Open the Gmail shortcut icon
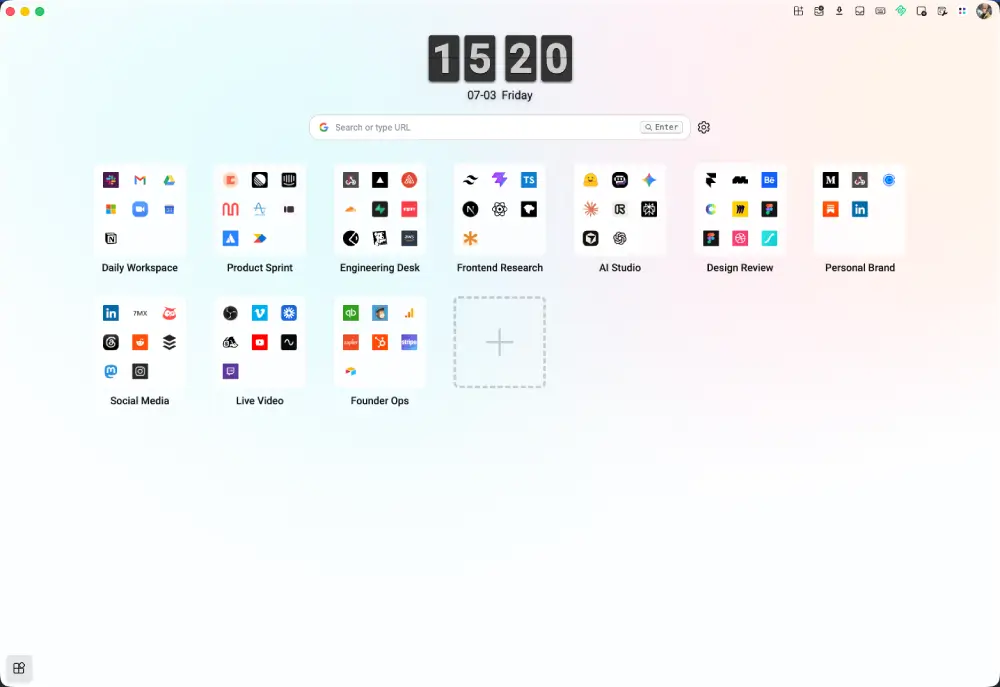 pos(140,181)
